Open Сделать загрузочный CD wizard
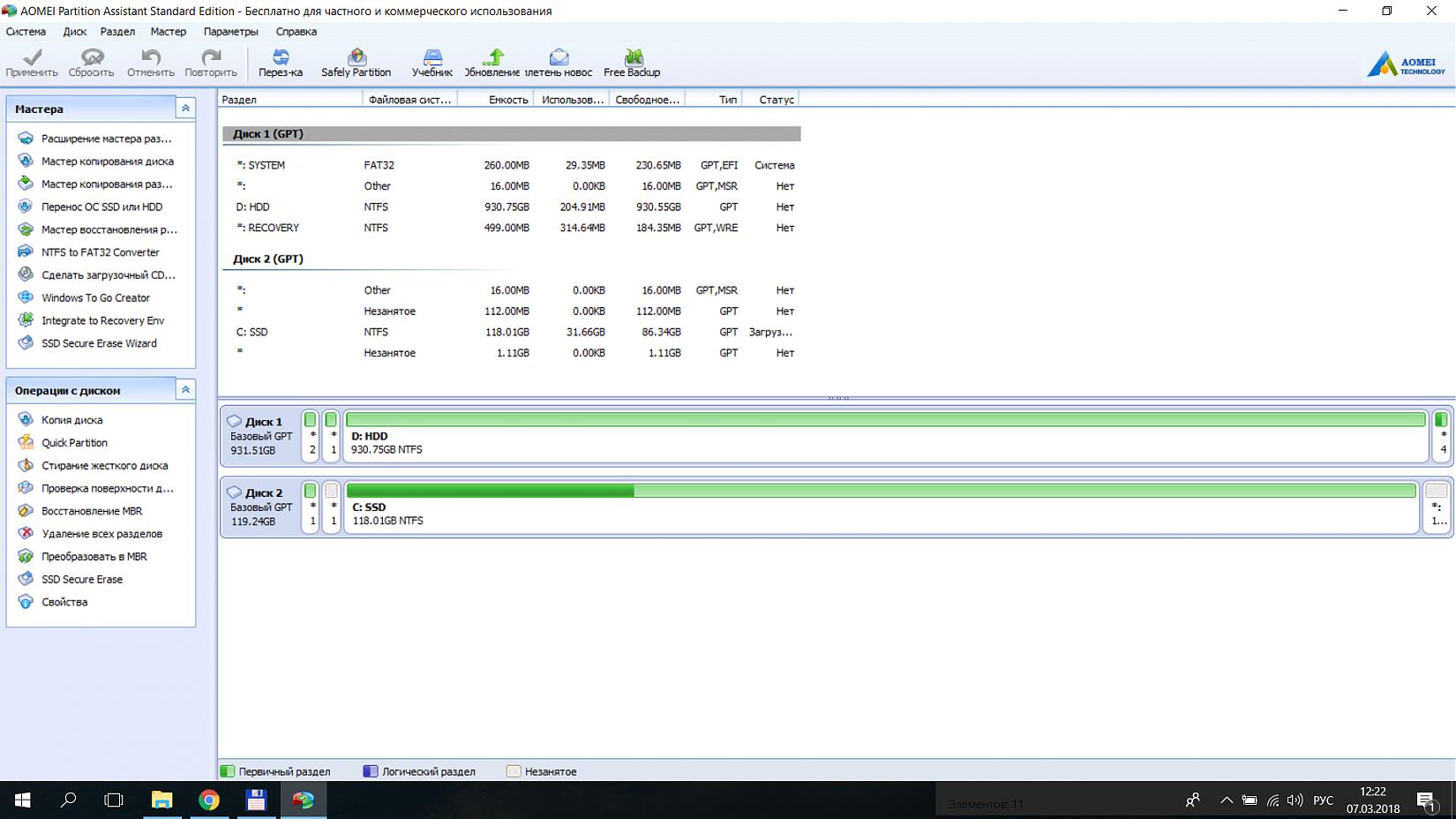This screenshot has height=819, width=1456. pos(108,275)
